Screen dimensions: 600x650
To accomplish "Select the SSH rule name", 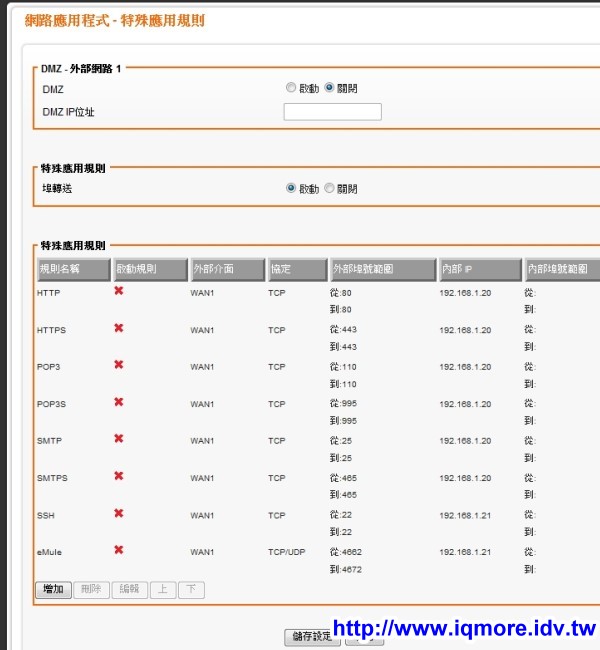I will [46, 515].
